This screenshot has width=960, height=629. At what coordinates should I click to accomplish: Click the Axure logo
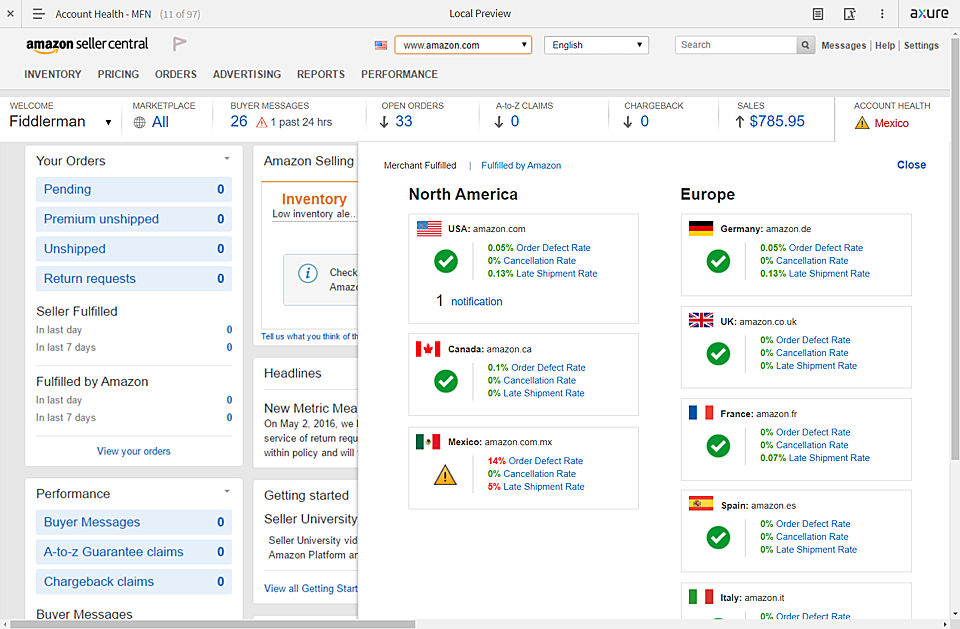tap(929, 13)
